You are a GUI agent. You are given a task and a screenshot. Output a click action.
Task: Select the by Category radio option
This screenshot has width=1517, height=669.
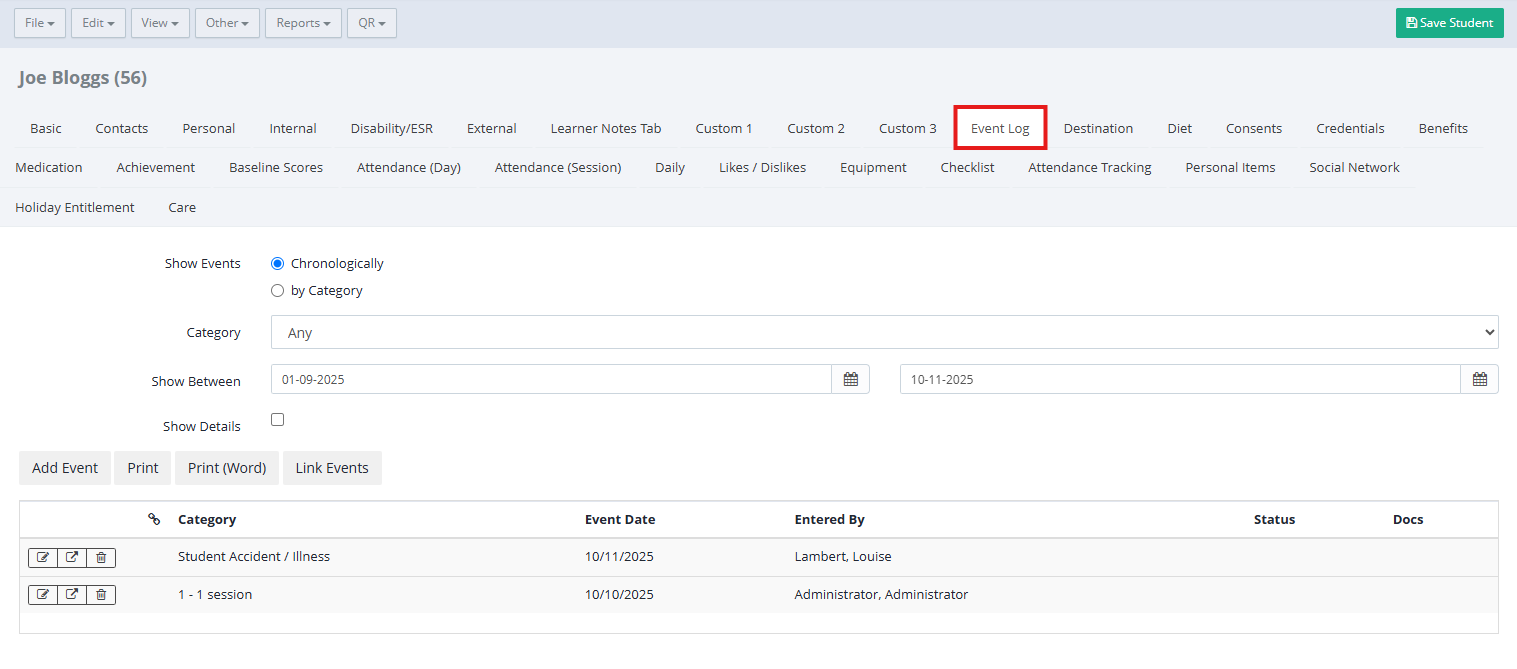tap(278, 291)
